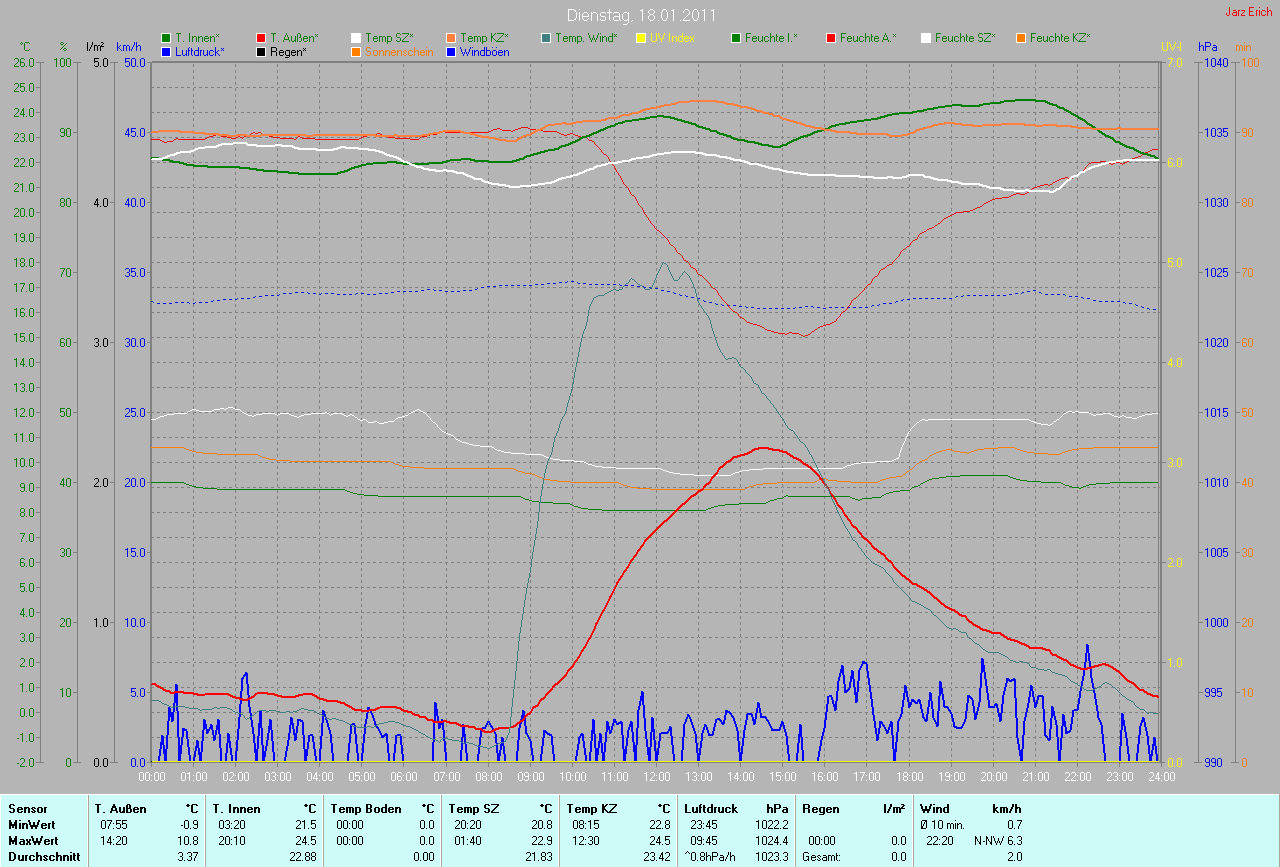The height and width of the screenshot is (867, 1280).
Task: Click the red T. Außen legend swatch
Action: [x=261, y=38]
